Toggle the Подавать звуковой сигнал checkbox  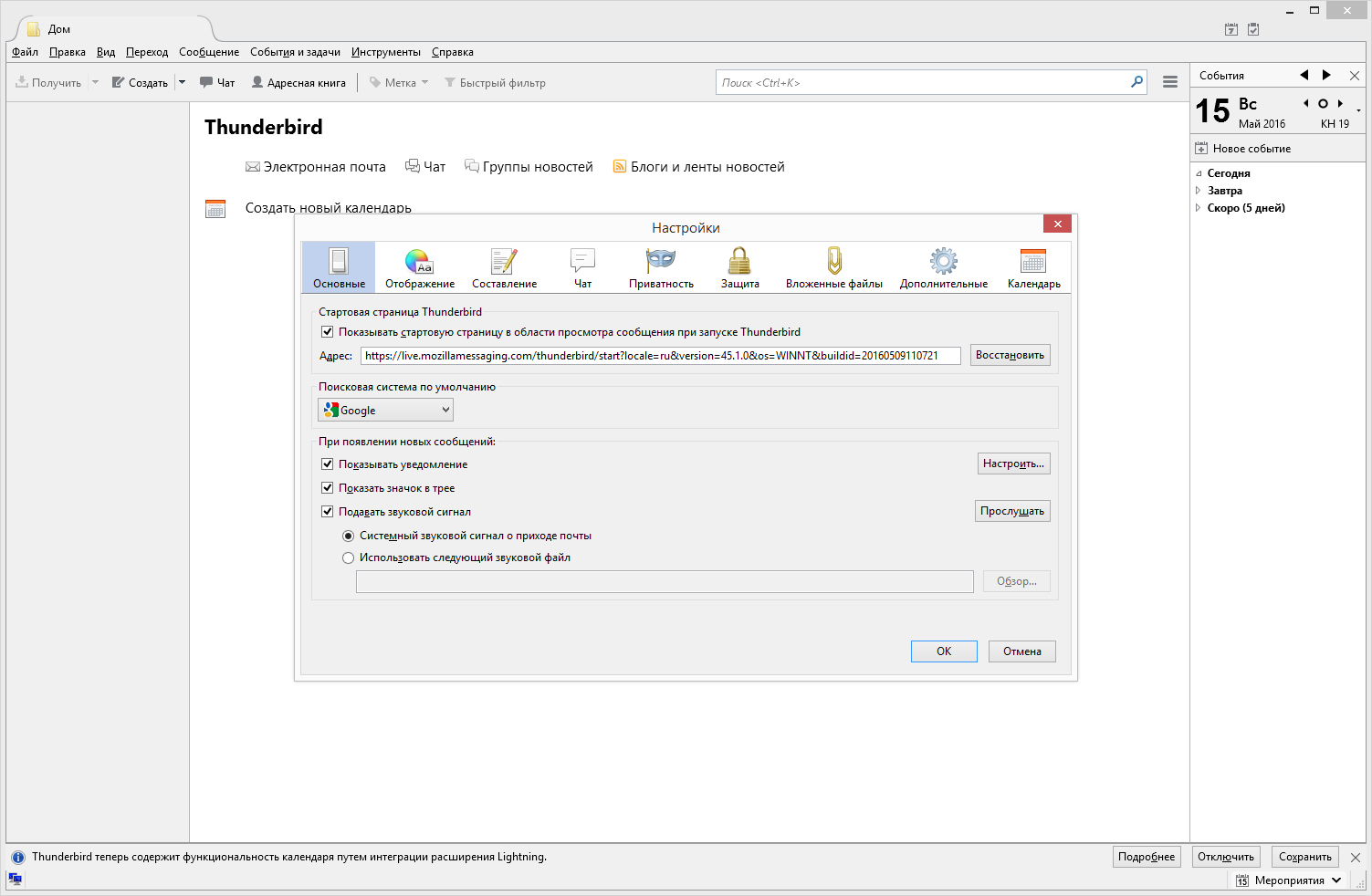[327, 512]
